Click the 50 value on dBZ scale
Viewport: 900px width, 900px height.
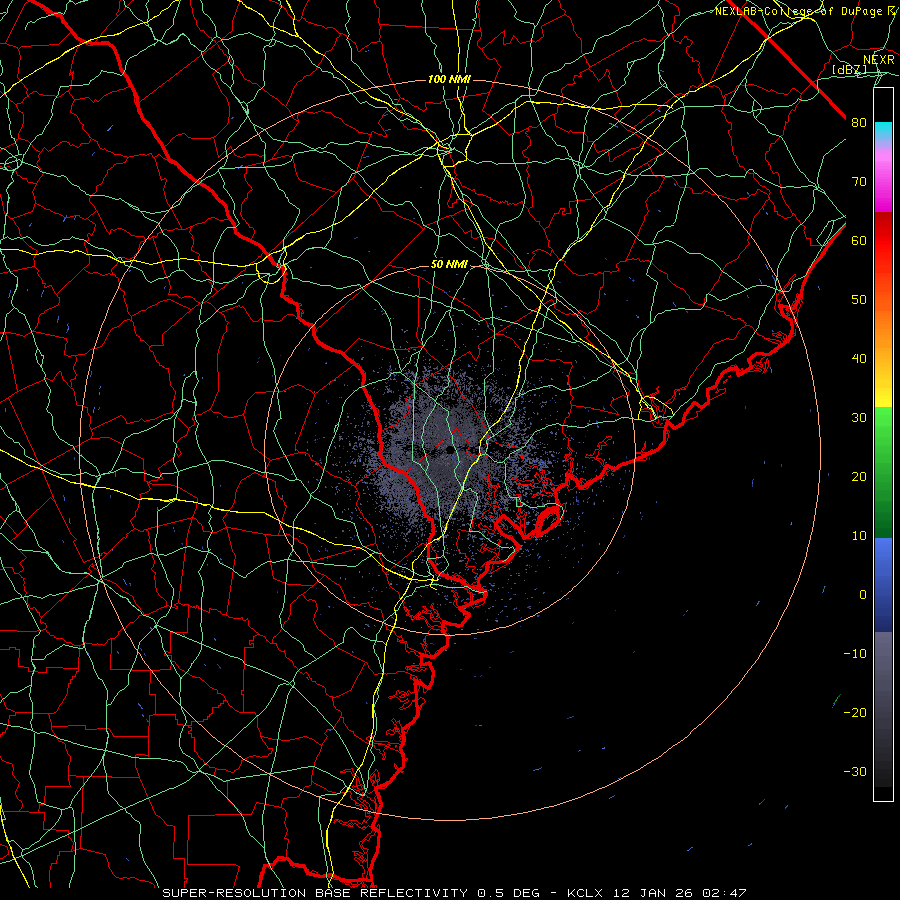point(859,300)
